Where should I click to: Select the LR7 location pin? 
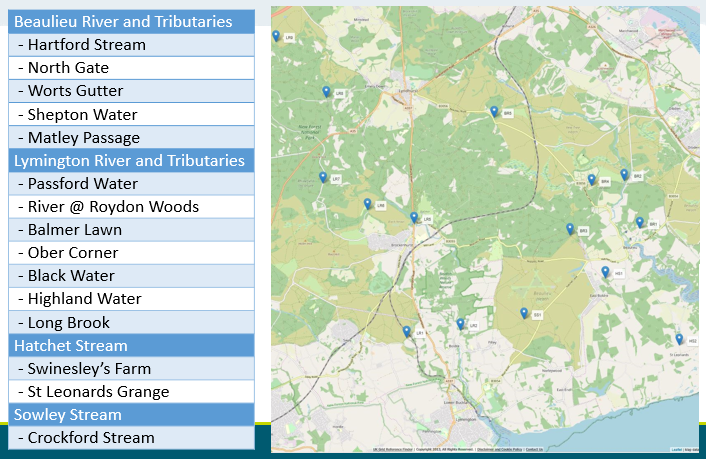point(323,177)
